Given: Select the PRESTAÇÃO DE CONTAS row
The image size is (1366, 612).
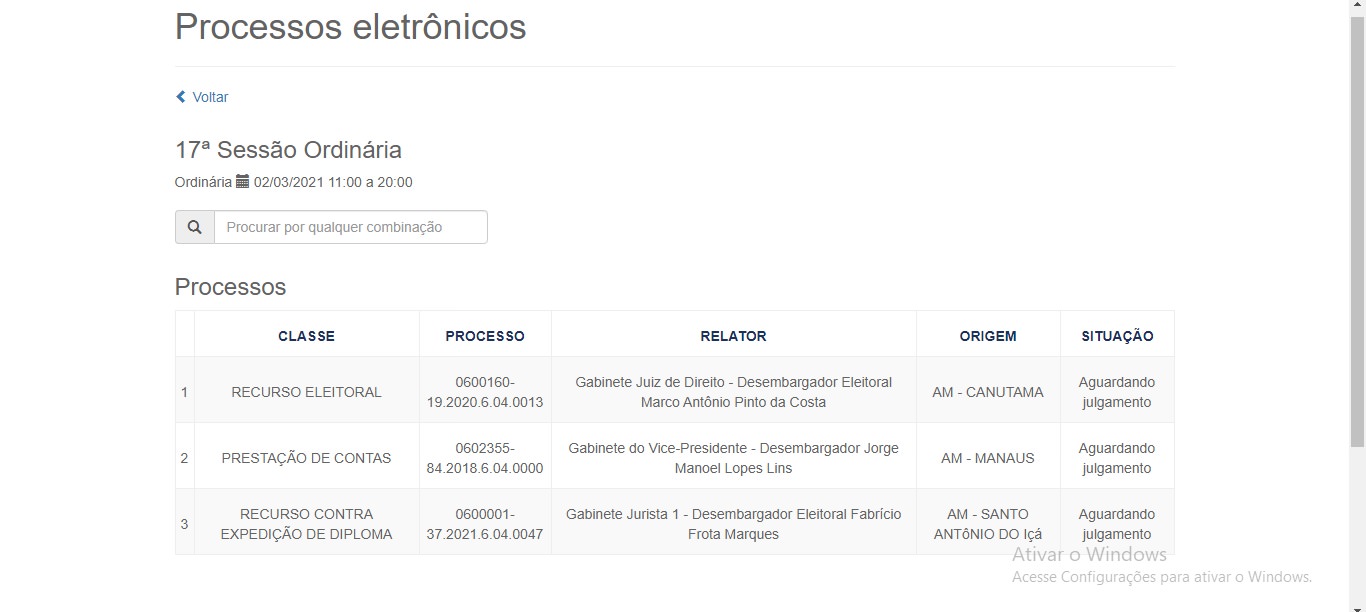Looking at the screenshot, I should 674,458.
